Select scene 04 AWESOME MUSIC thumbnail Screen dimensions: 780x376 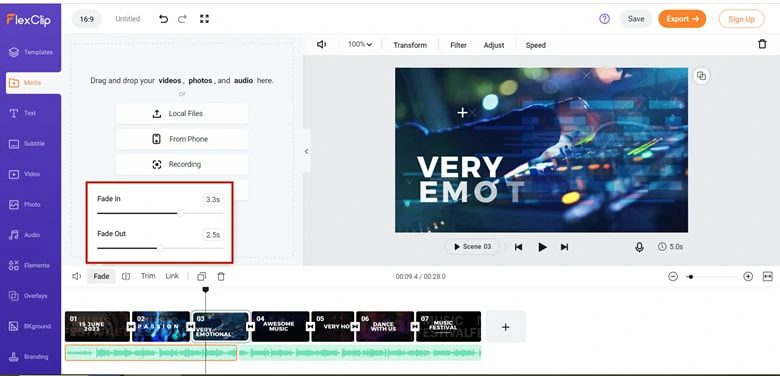pyautogui.click(x=280, y=326)
